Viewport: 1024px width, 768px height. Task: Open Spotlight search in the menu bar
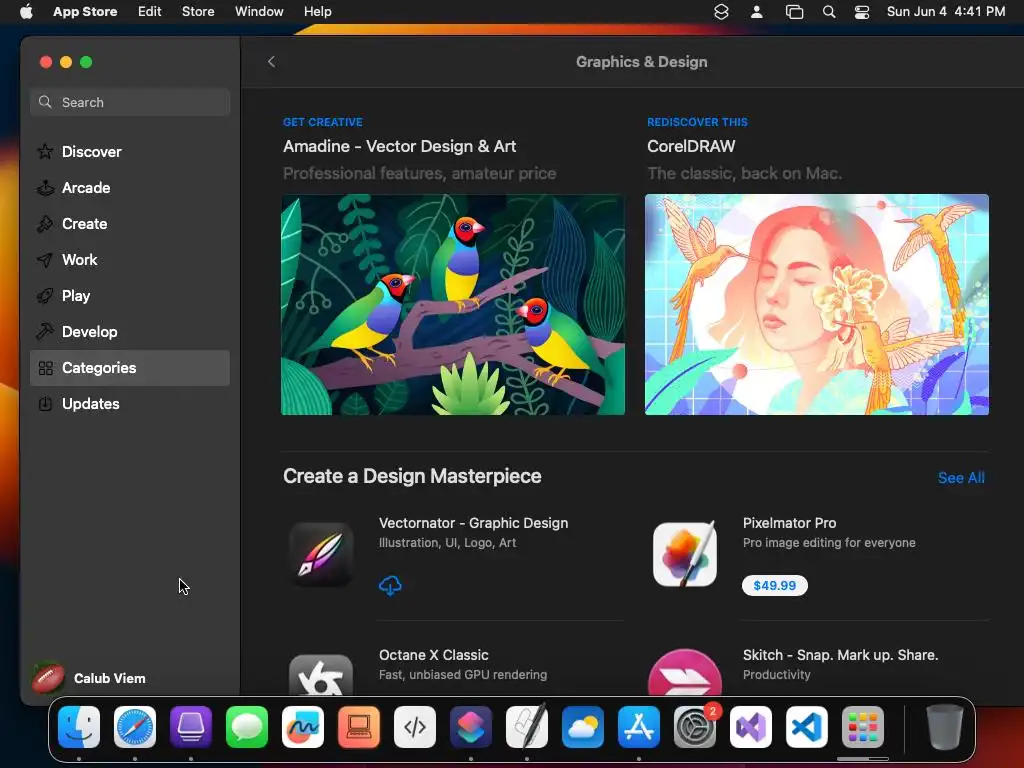coord(829,12)
